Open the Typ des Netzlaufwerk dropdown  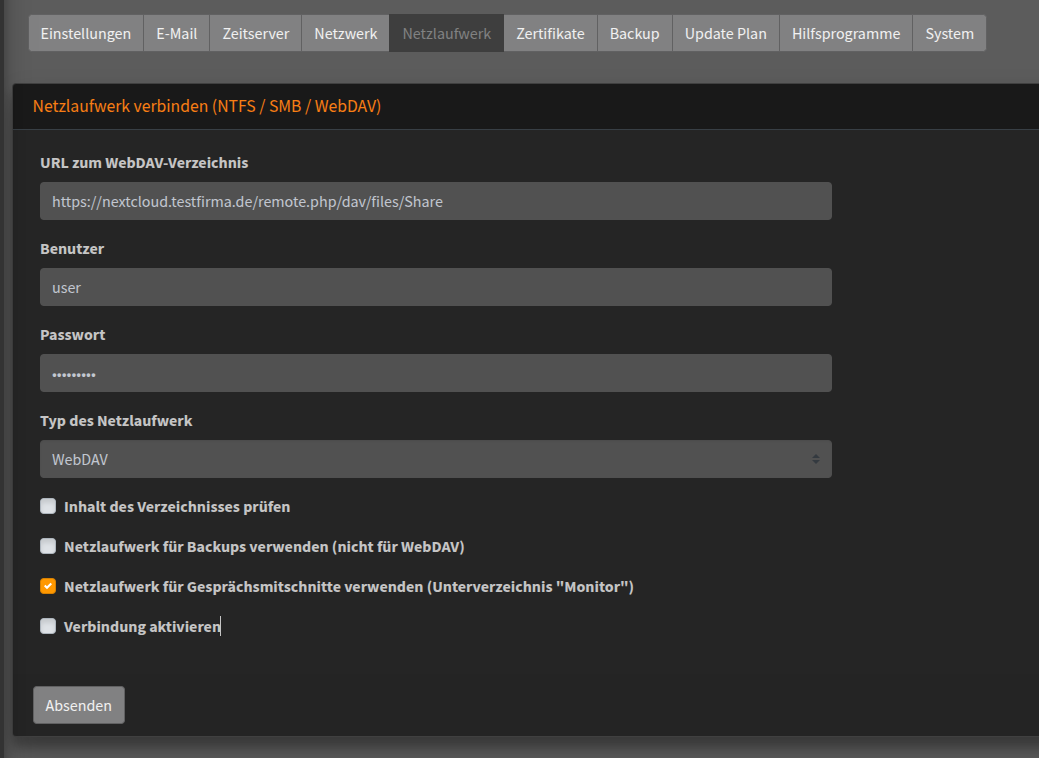(x=436, y=459)
